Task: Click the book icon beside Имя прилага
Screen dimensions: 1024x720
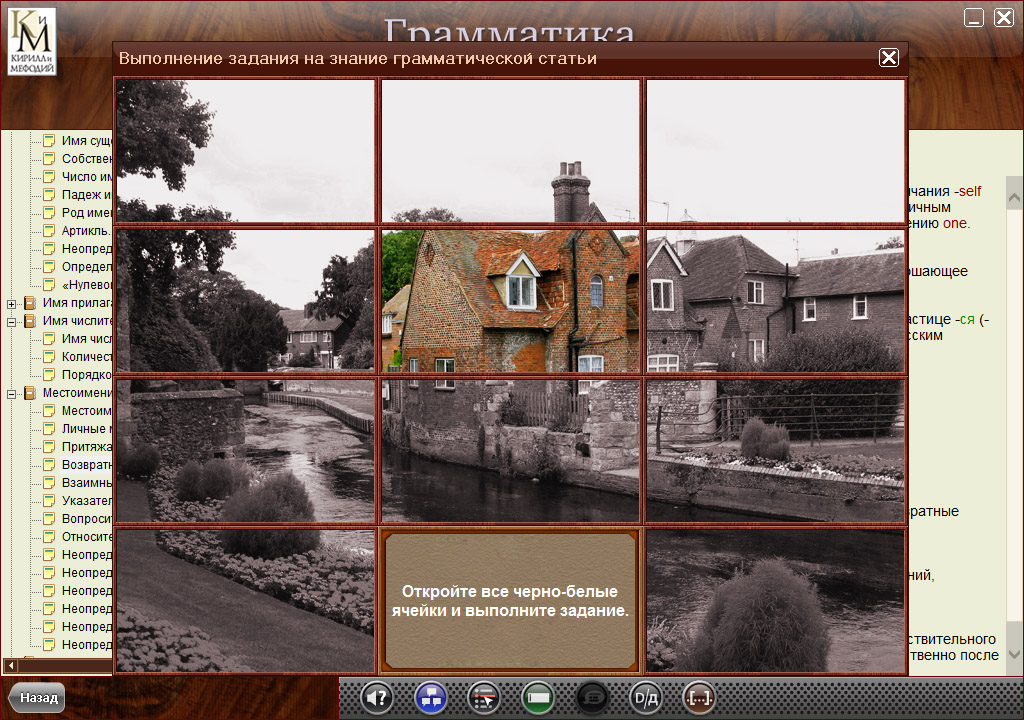Action: 30,303
